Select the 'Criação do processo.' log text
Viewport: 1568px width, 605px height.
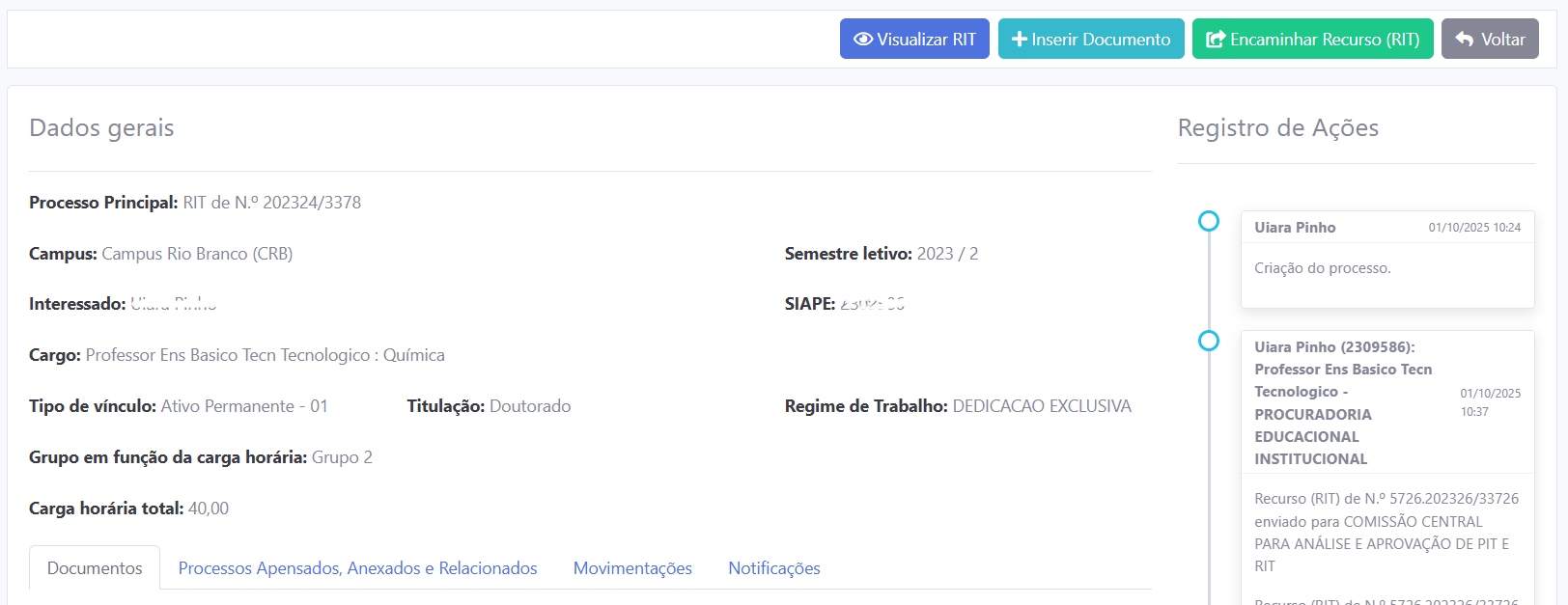(x=1322, y=268)
